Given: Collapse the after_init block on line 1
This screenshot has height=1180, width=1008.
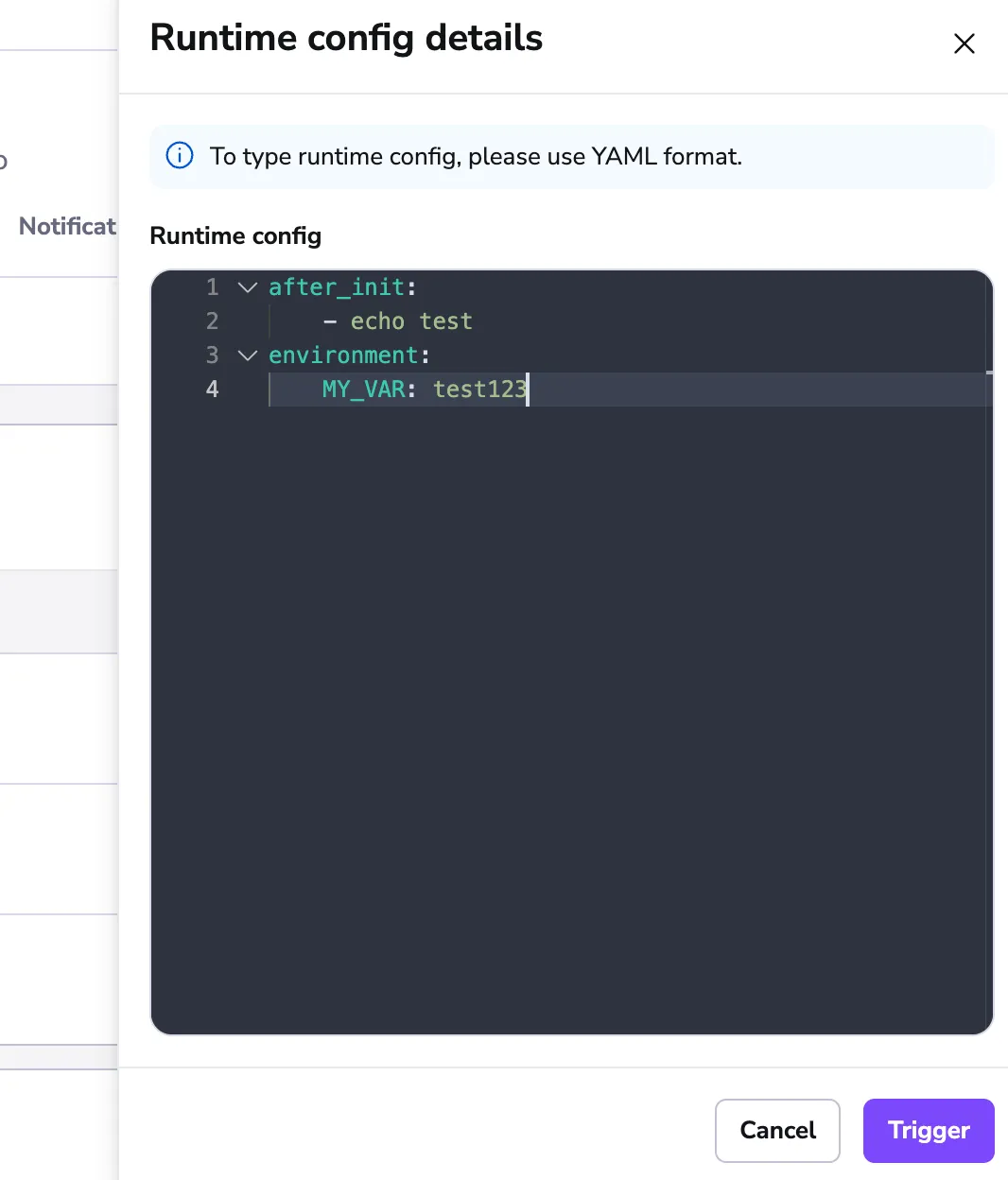Looking at the screenshot, I should click(246, 287).
